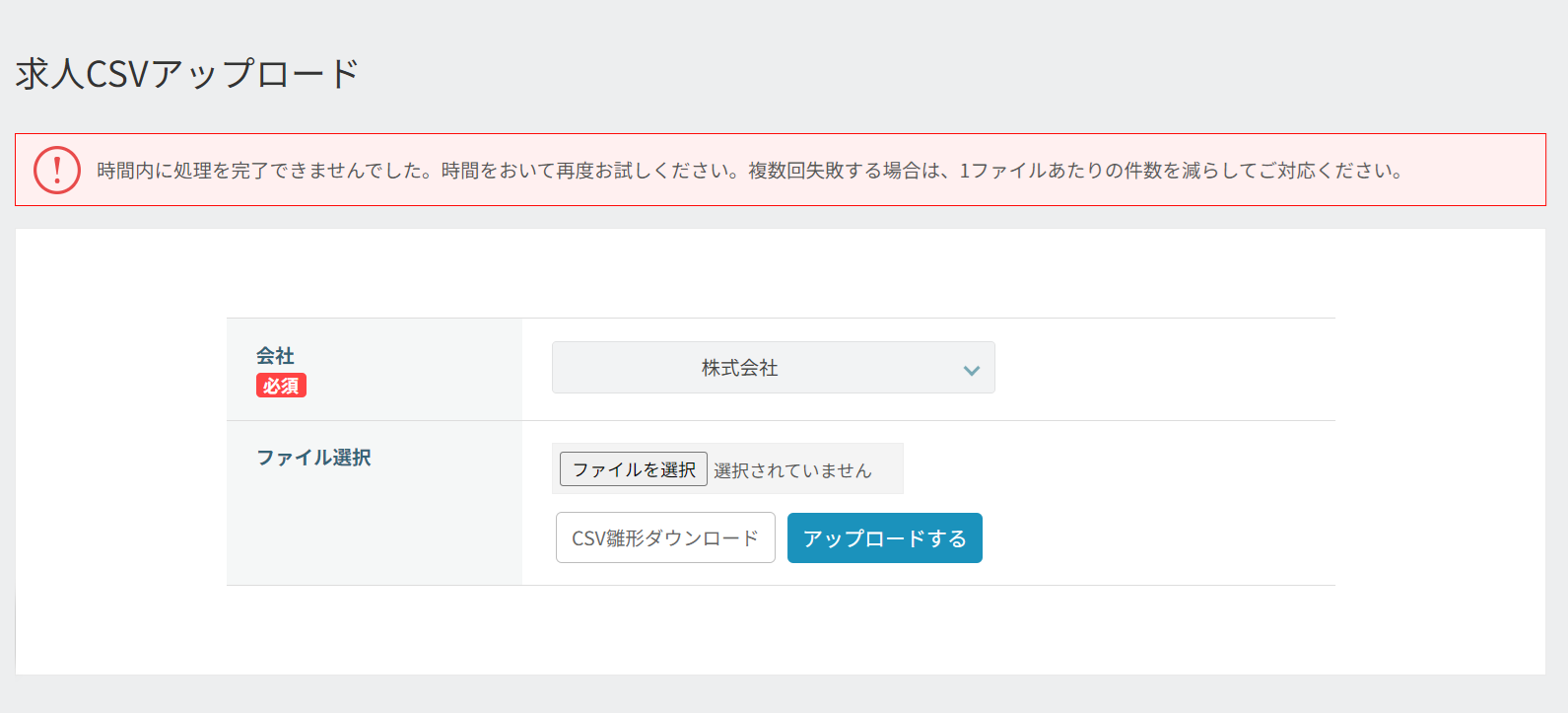
Task: Click the red 必須 required badge
Action: click(x=281, y=386)
